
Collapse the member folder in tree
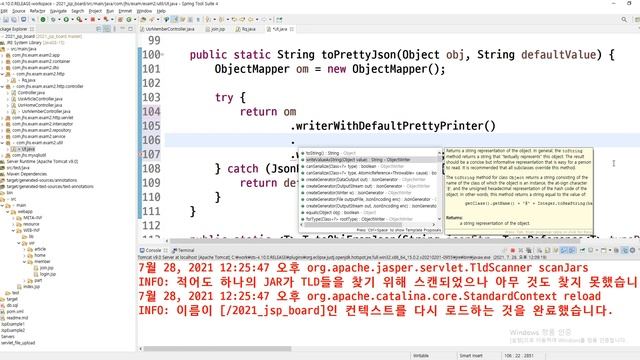24,262
